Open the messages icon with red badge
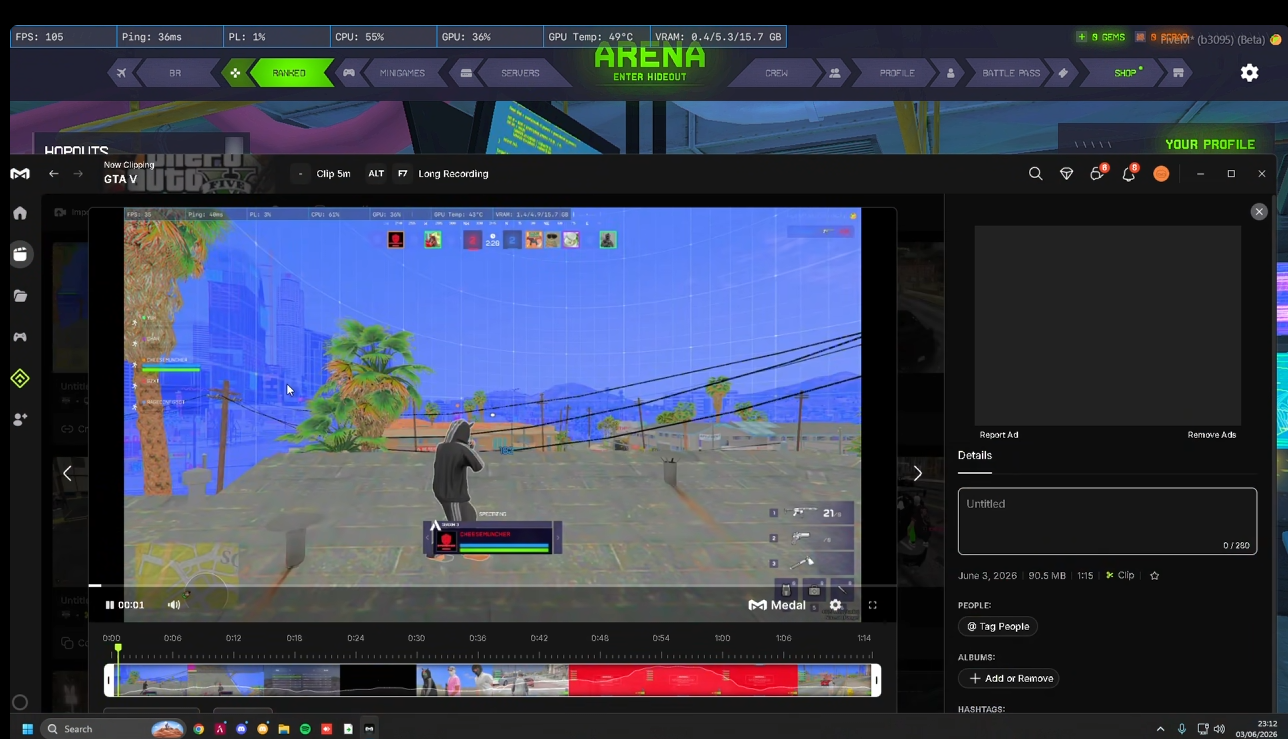The height and width of the screenshot is (739, 1288). (1097, 173)
